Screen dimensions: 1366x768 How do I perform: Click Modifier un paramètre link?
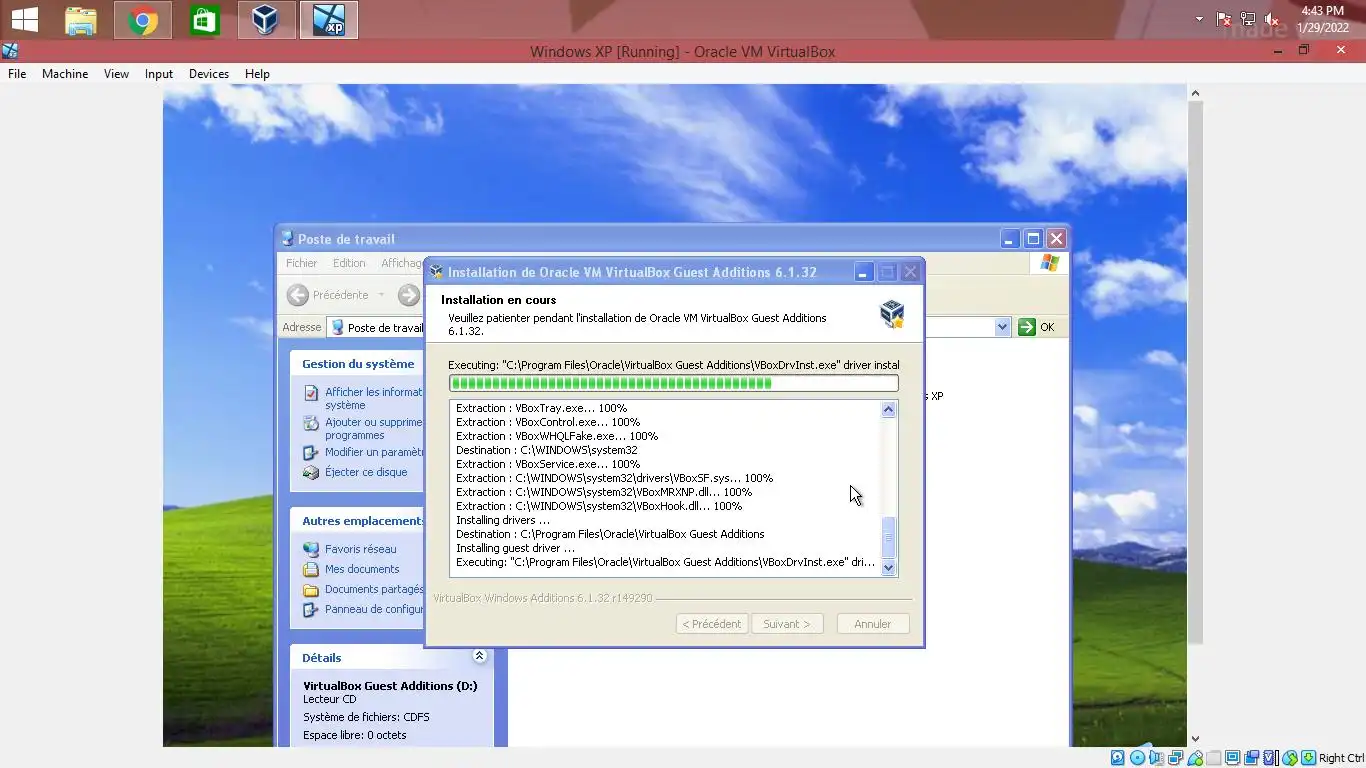point(374,452)
